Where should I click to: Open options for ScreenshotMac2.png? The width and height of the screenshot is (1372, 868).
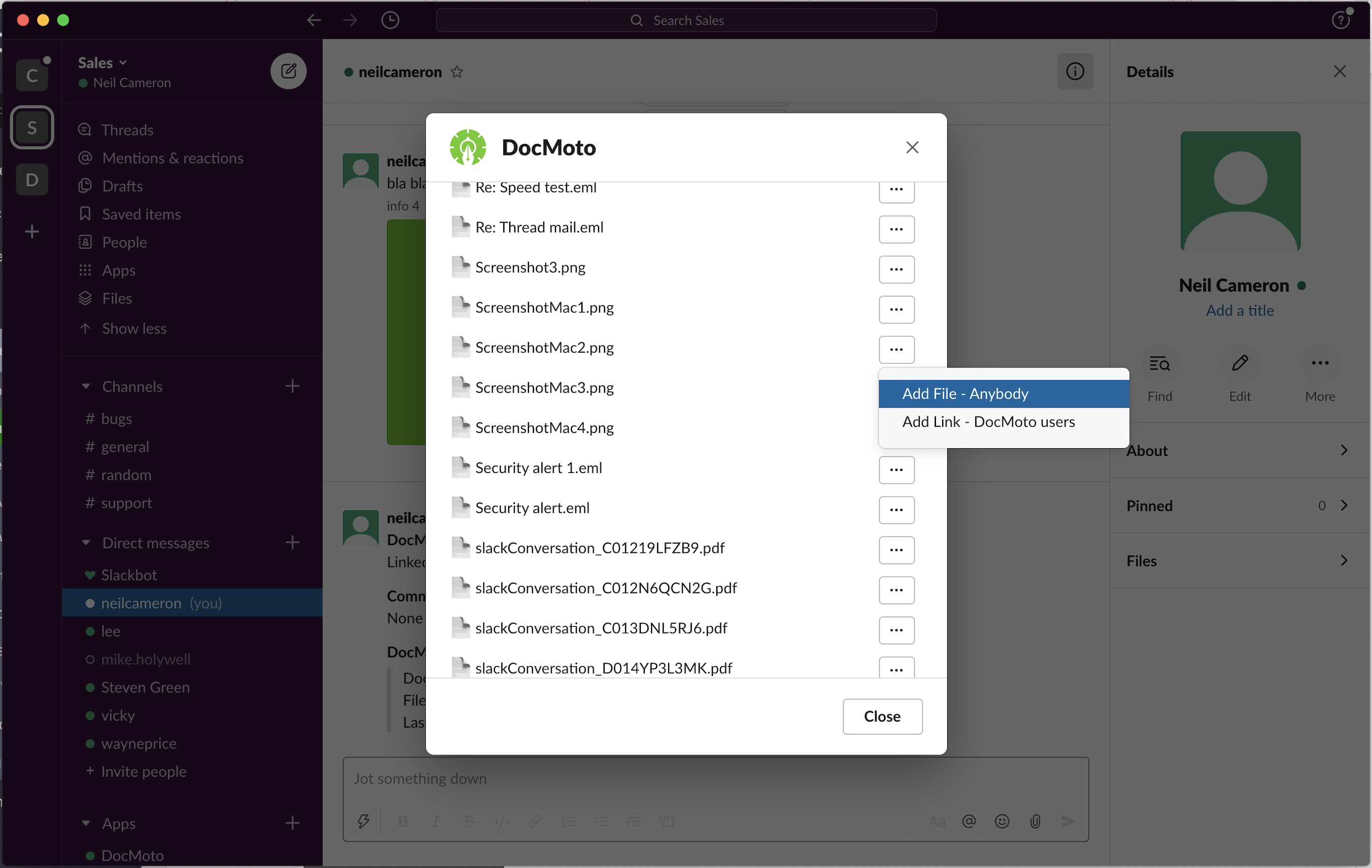(x=896, y=349)
